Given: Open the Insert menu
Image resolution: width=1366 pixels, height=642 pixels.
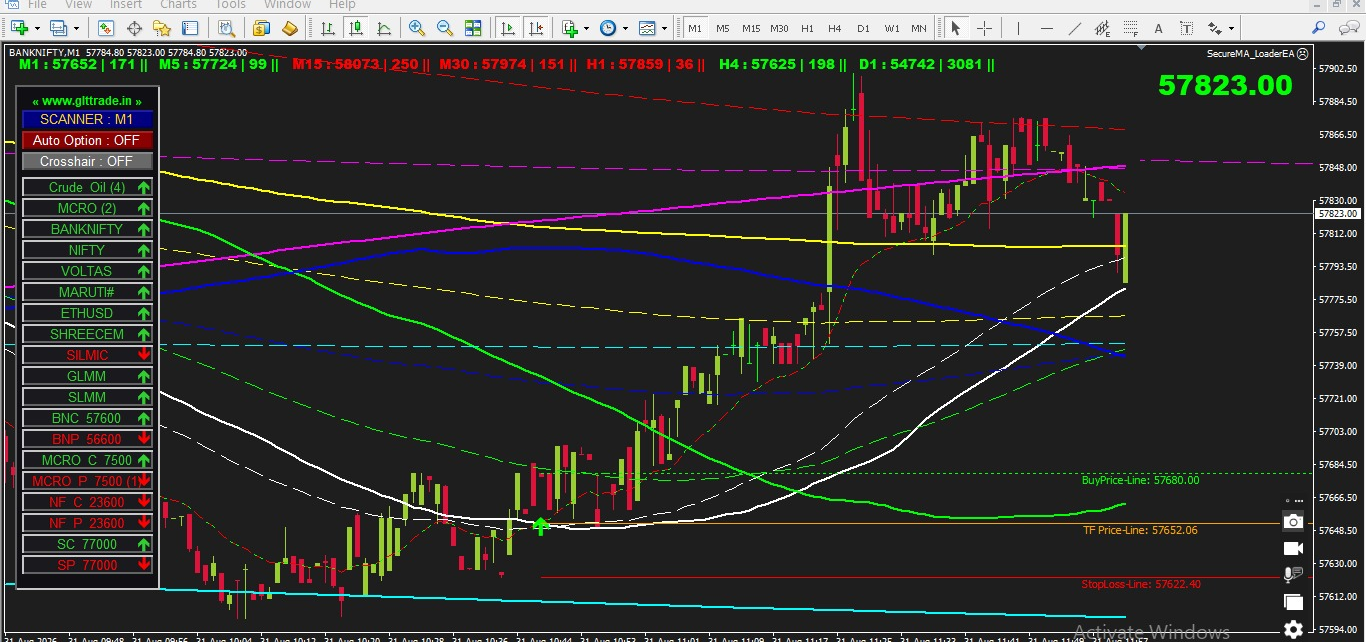Looking at the screenshot, I should coord(126,5).
